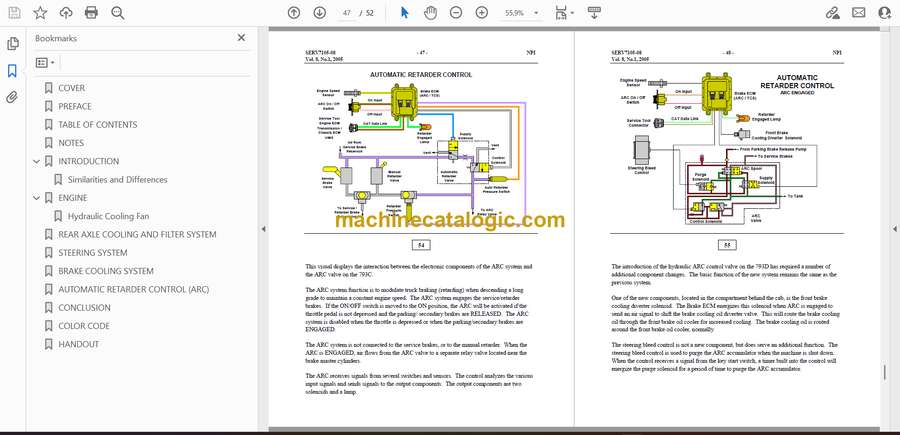
Task: Jump to REAR AXLE COOLING AND FILTER SYSTEM
Action: click(x=137, y=234)
